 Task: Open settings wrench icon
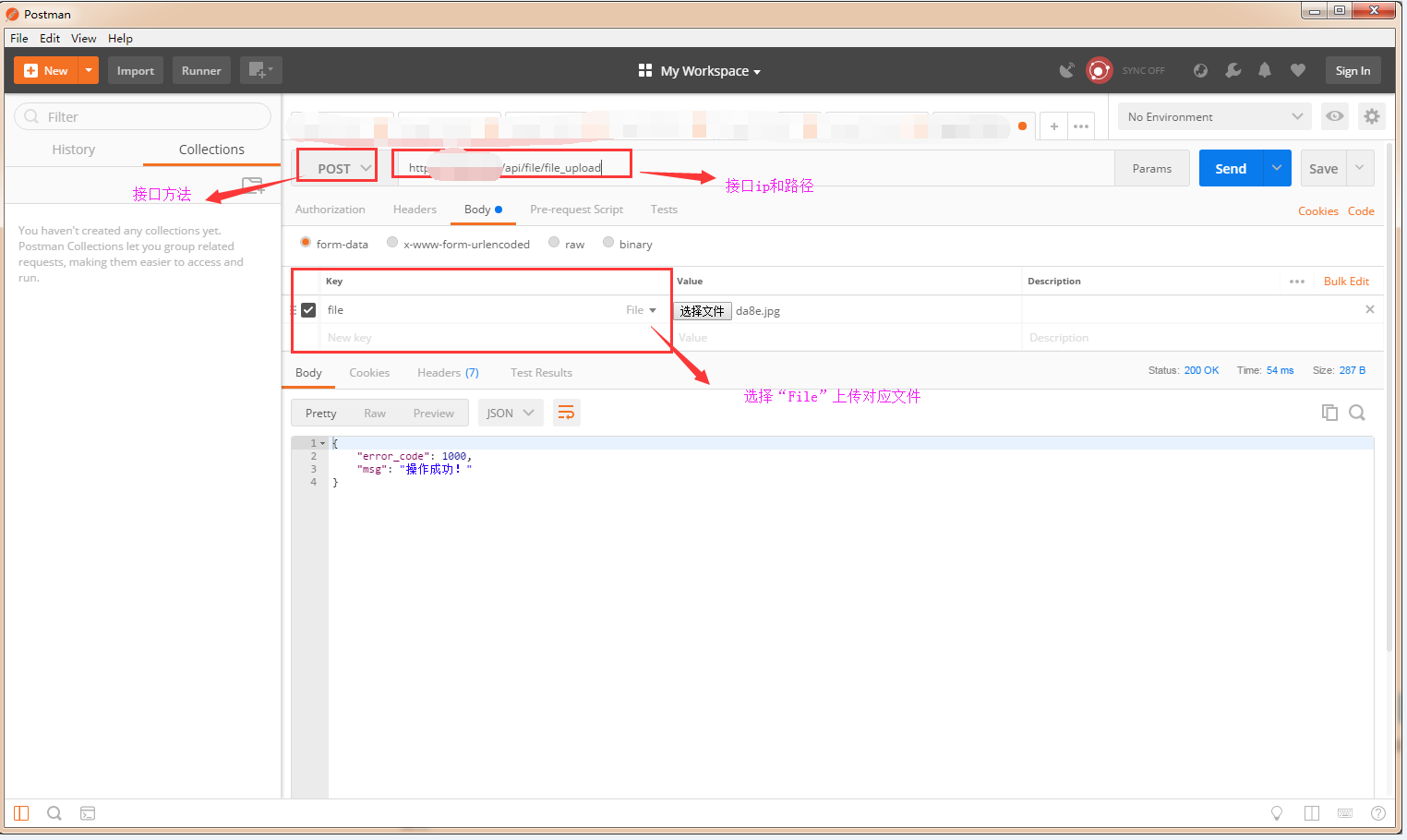(x=1233, y=70)
